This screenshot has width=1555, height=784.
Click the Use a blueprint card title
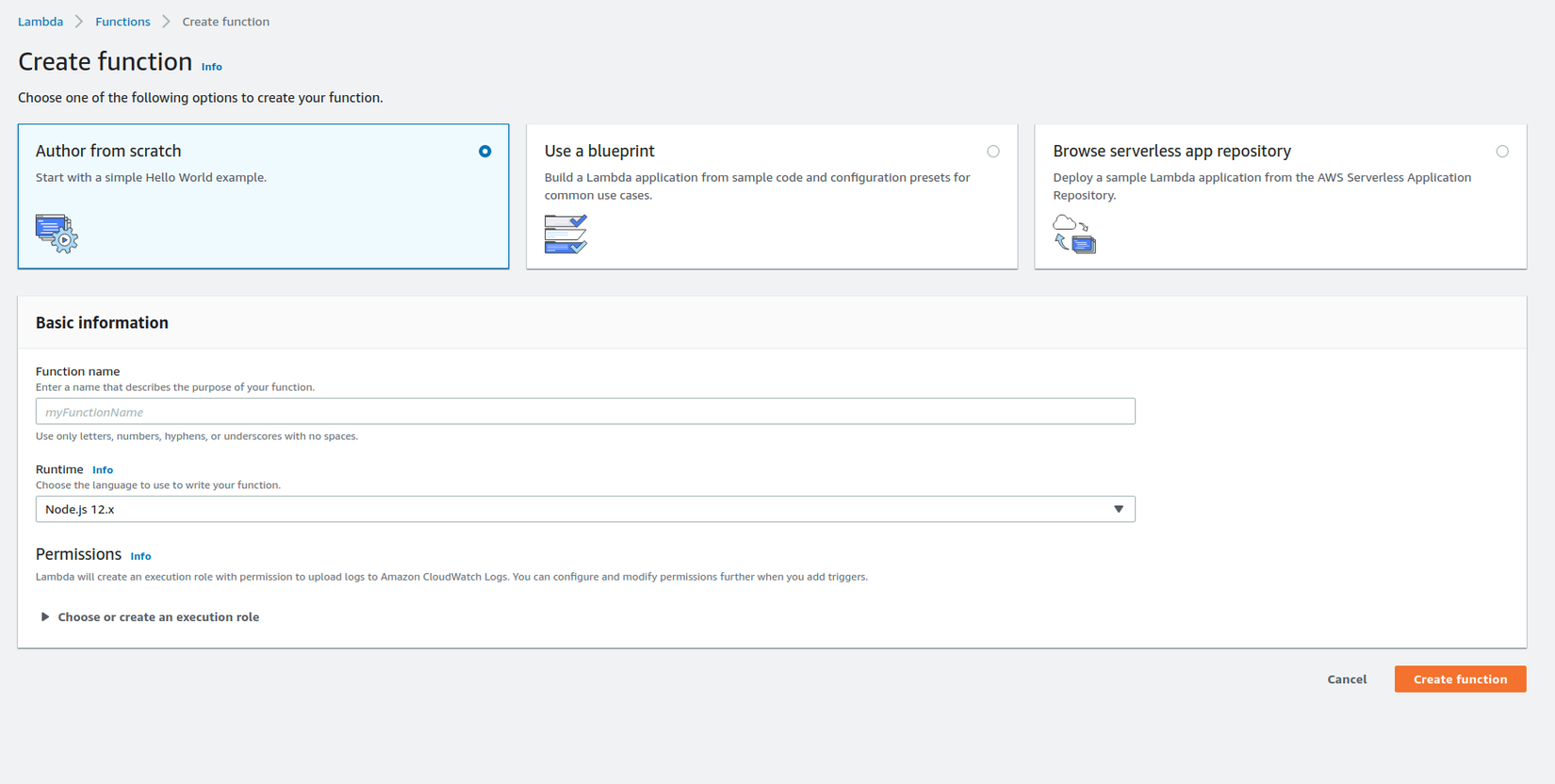pyautogui.click(x=599, y=151)
